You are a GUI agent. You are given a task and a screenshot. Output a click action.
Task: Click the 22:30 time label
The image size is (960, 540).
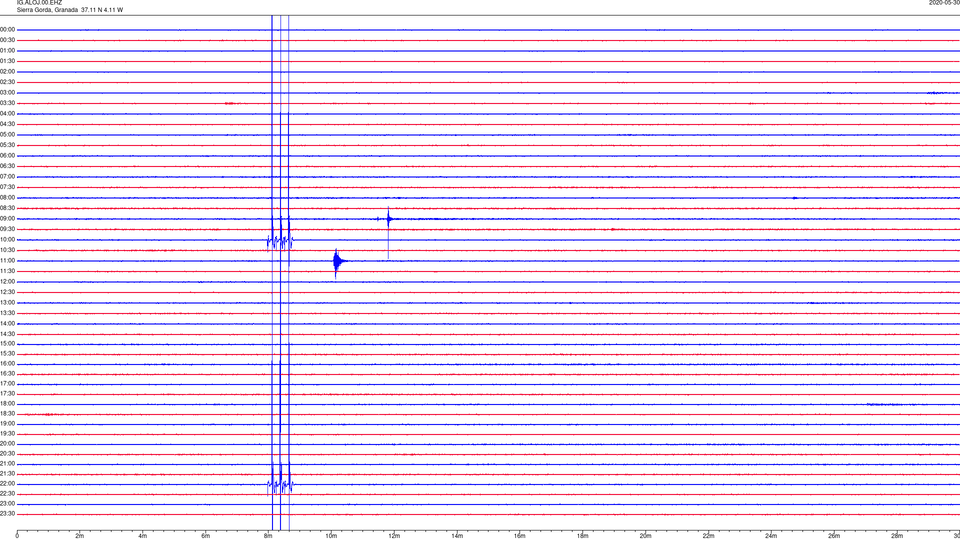point(8,493)
